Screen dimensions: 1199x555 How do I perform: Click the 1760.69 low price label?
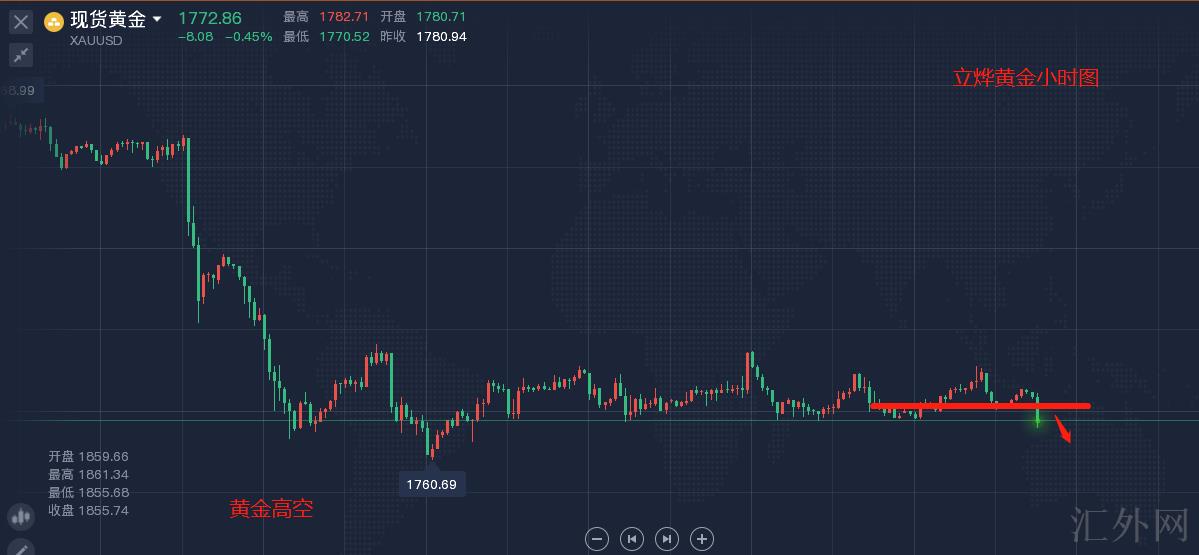[x=432, y=484]
